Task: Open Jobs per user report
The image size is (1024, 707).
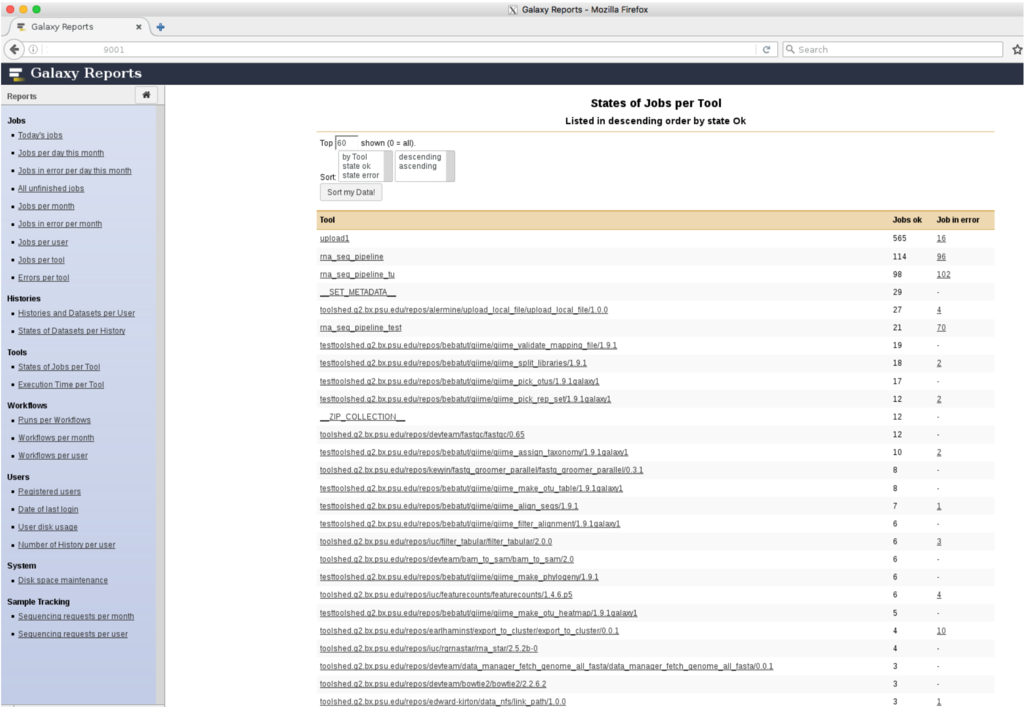Action: pyautogui.click(x=42, y=242)
